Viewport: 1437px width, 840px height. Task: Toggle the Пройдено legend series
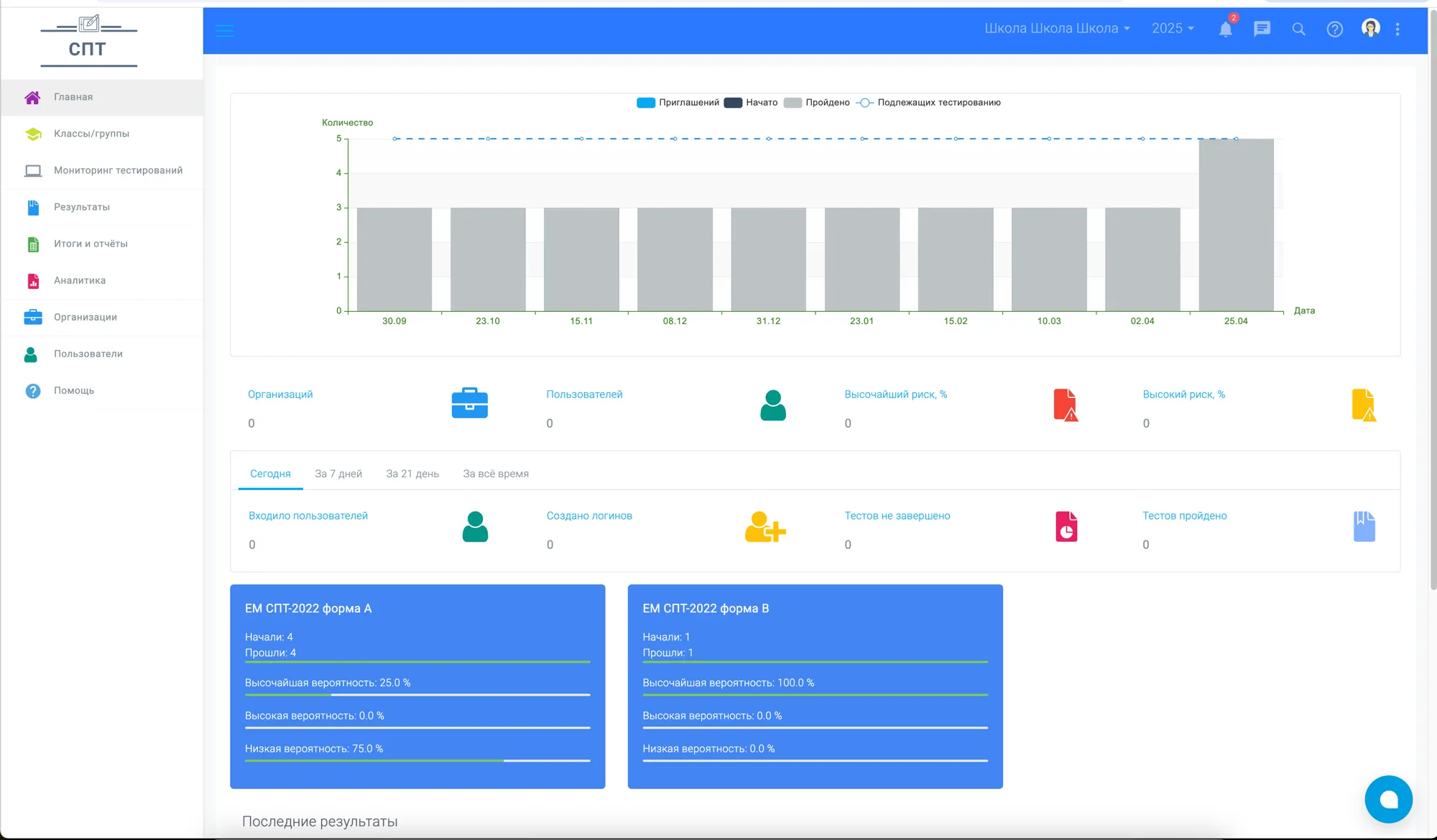click(817, 103)
